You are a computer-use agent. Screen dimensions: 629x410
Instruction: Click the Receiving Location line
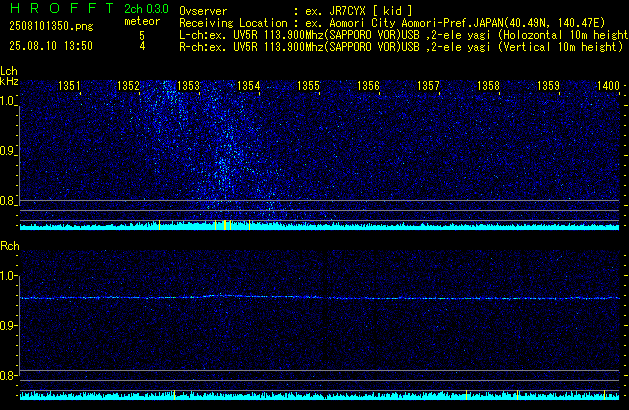(x=392, y=23)
